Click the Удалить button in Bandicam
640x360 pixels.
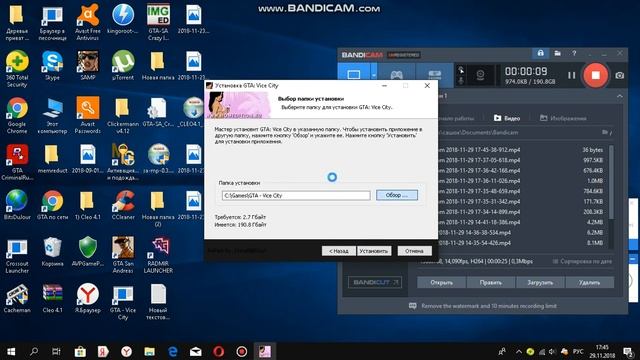click(x=589, y=282)
